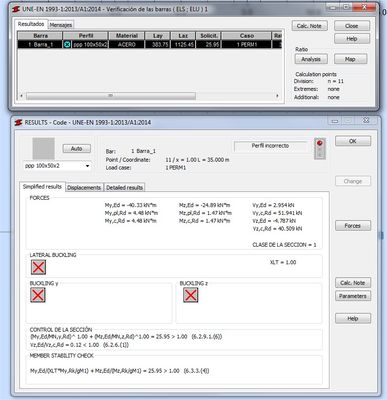The image size is (387, 400).
Task: Click the Robot logo icon in Results title bar
Action: (18, 123)
